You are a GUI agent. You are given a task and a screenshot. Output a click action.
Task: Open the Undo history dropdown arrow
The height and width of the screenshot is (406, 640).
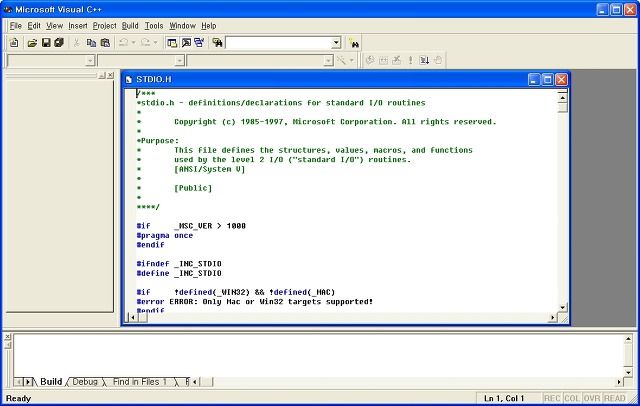pyautogui.click(x=133, y=42)
